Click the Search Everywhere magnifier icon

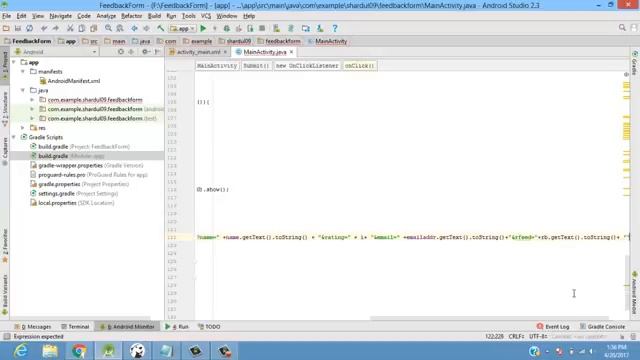point(622,28)
